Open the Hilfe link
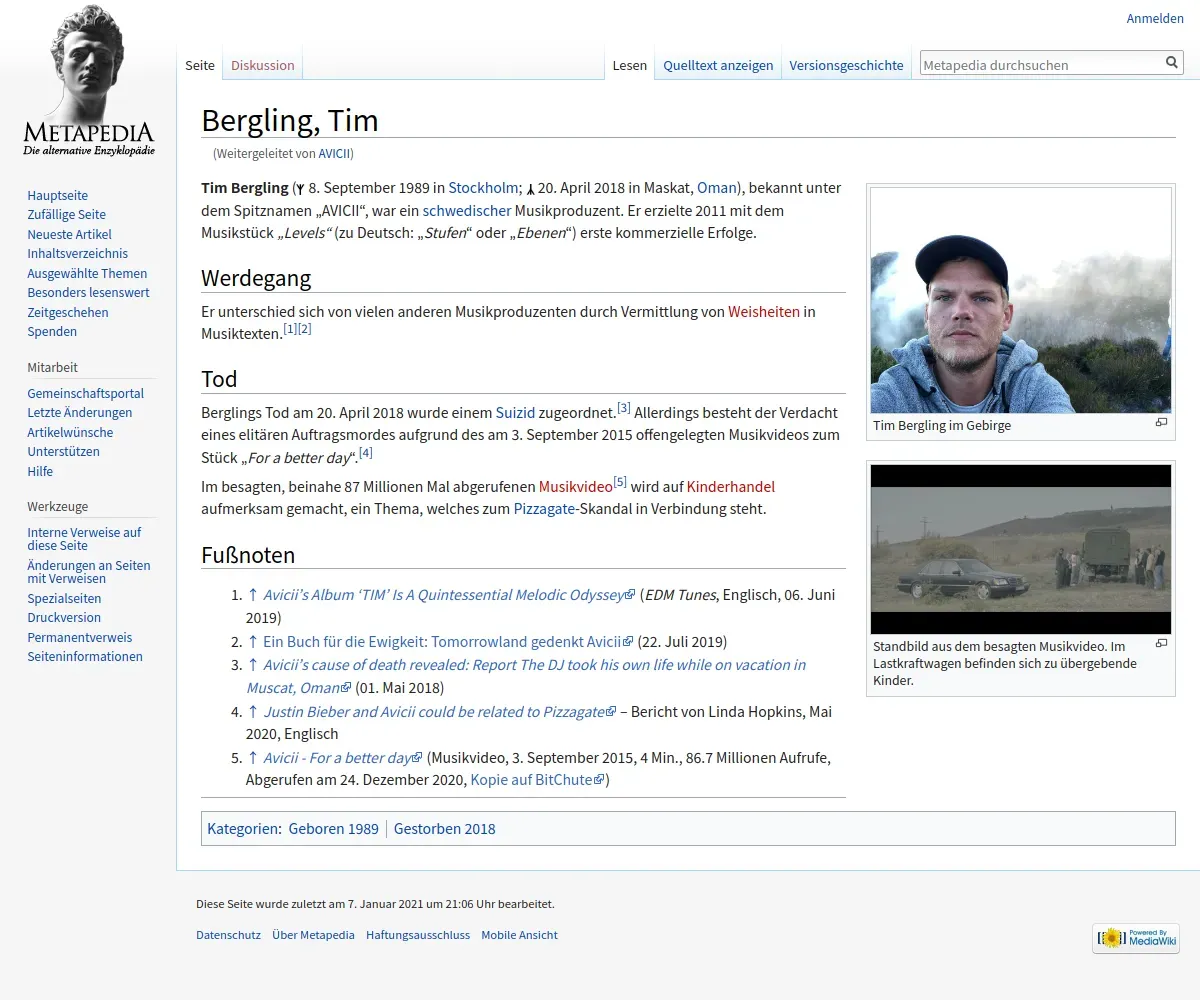Image resolution: width=1200 pixels, height=1000 pixels. coord(40,472)
